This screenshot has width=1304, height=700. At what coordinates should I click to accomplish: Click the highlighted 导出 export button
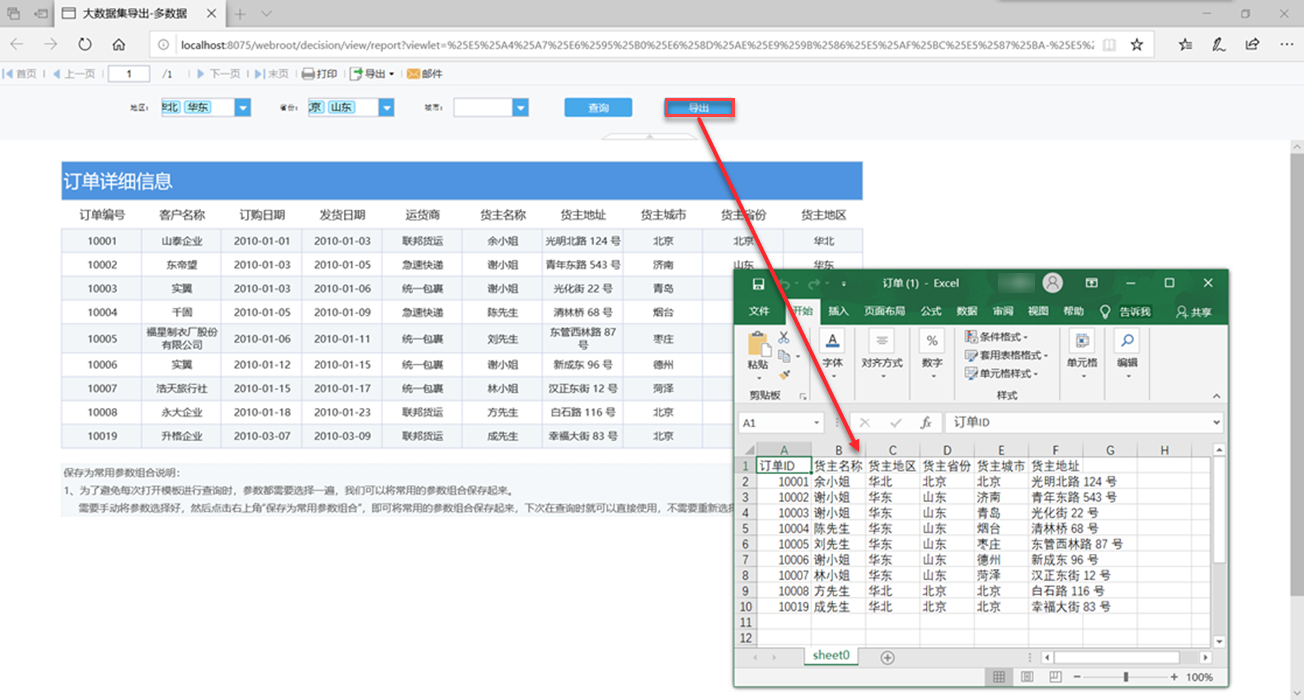point(699,108)
